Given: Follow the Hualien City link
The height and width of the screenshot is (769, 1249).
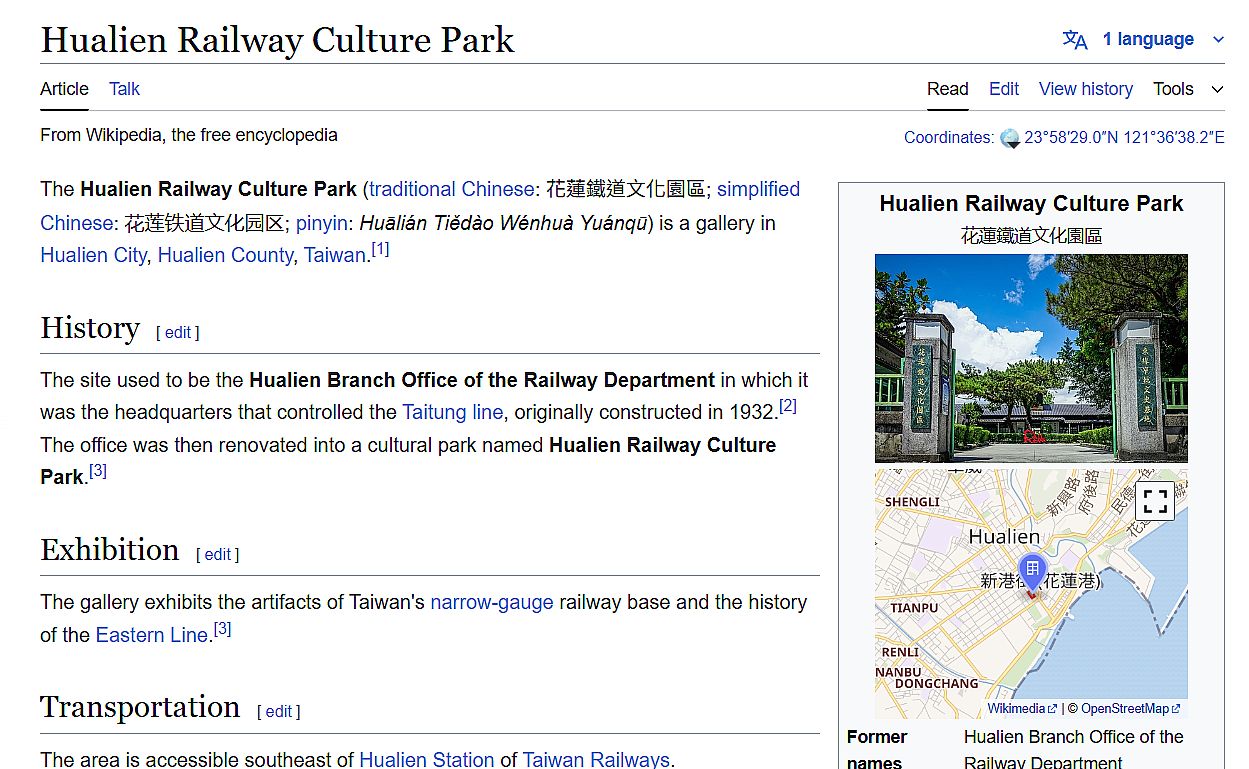Looking at the screenshot, I should pos(93,255).
